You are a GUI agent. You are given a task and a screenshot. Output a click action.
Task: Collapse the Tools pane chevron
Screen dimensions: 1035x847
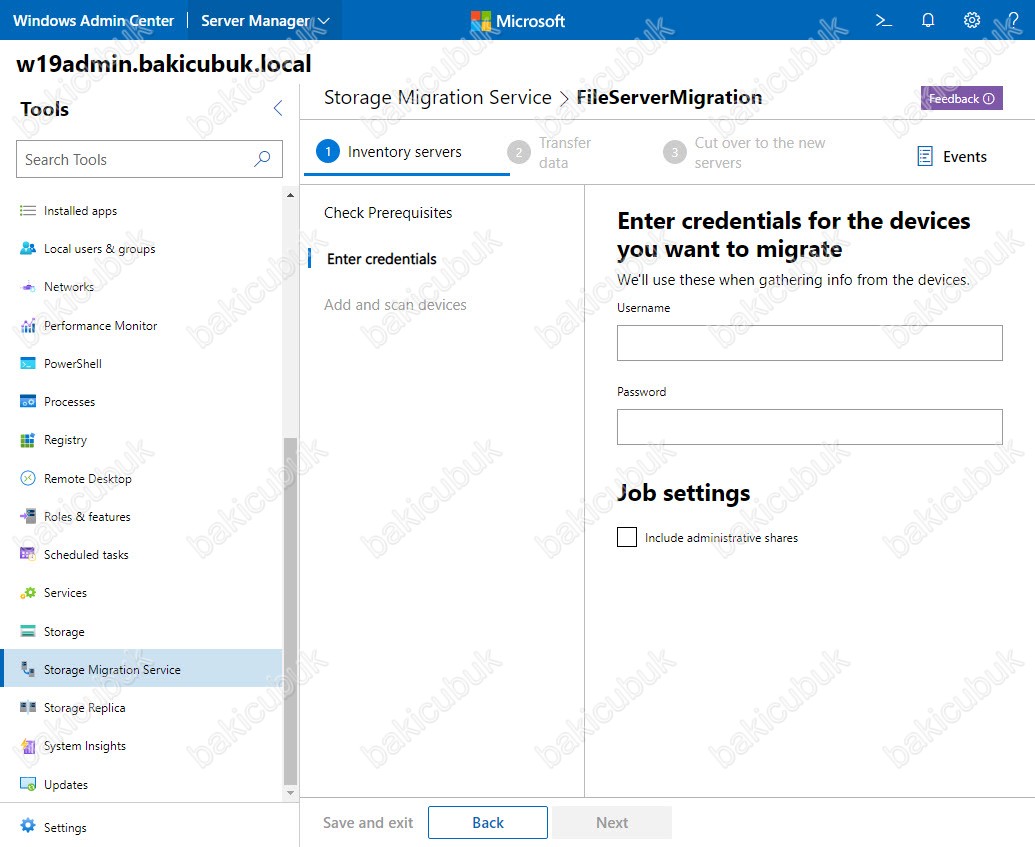point(278,108)
